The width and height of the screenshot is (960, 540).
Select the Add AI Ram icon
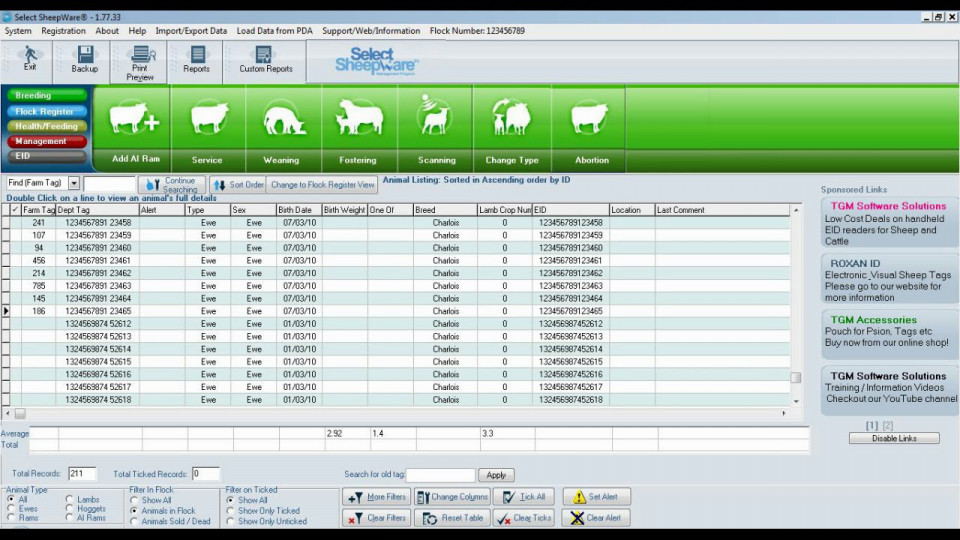click(x=135, y=119)
